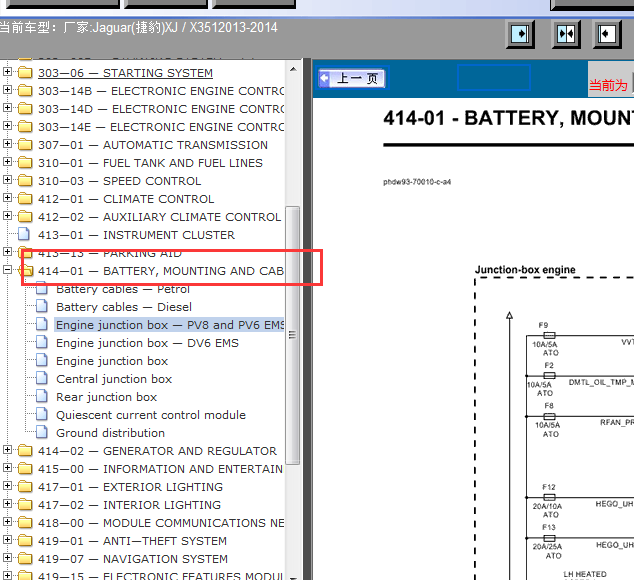Screen dimensions: 634x580
Task: Open Quiescent current control module page
Action: (151, 415)
